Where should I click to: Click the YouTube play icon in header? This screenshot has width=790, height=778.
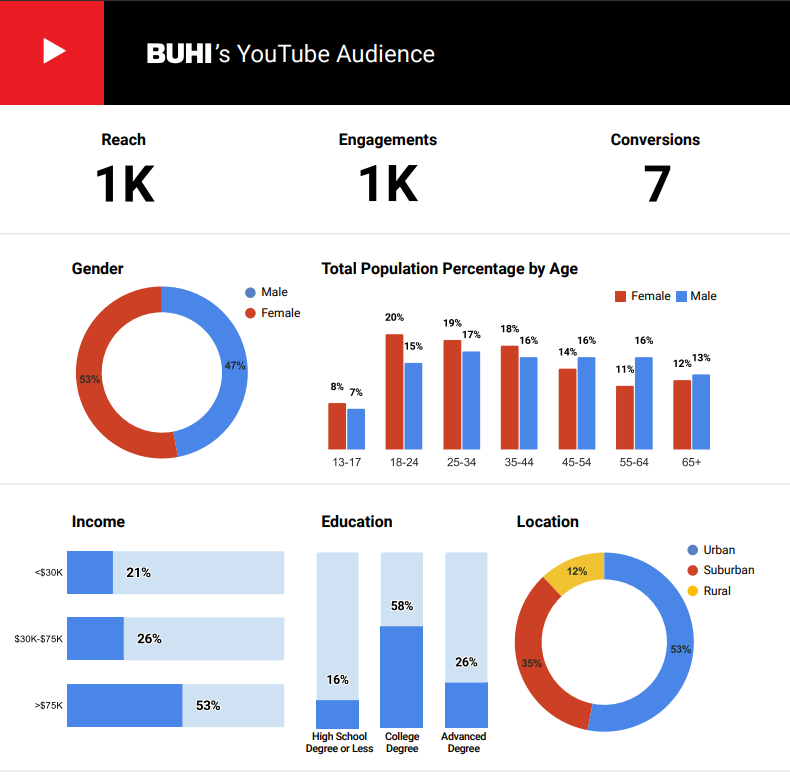point(54,51)
